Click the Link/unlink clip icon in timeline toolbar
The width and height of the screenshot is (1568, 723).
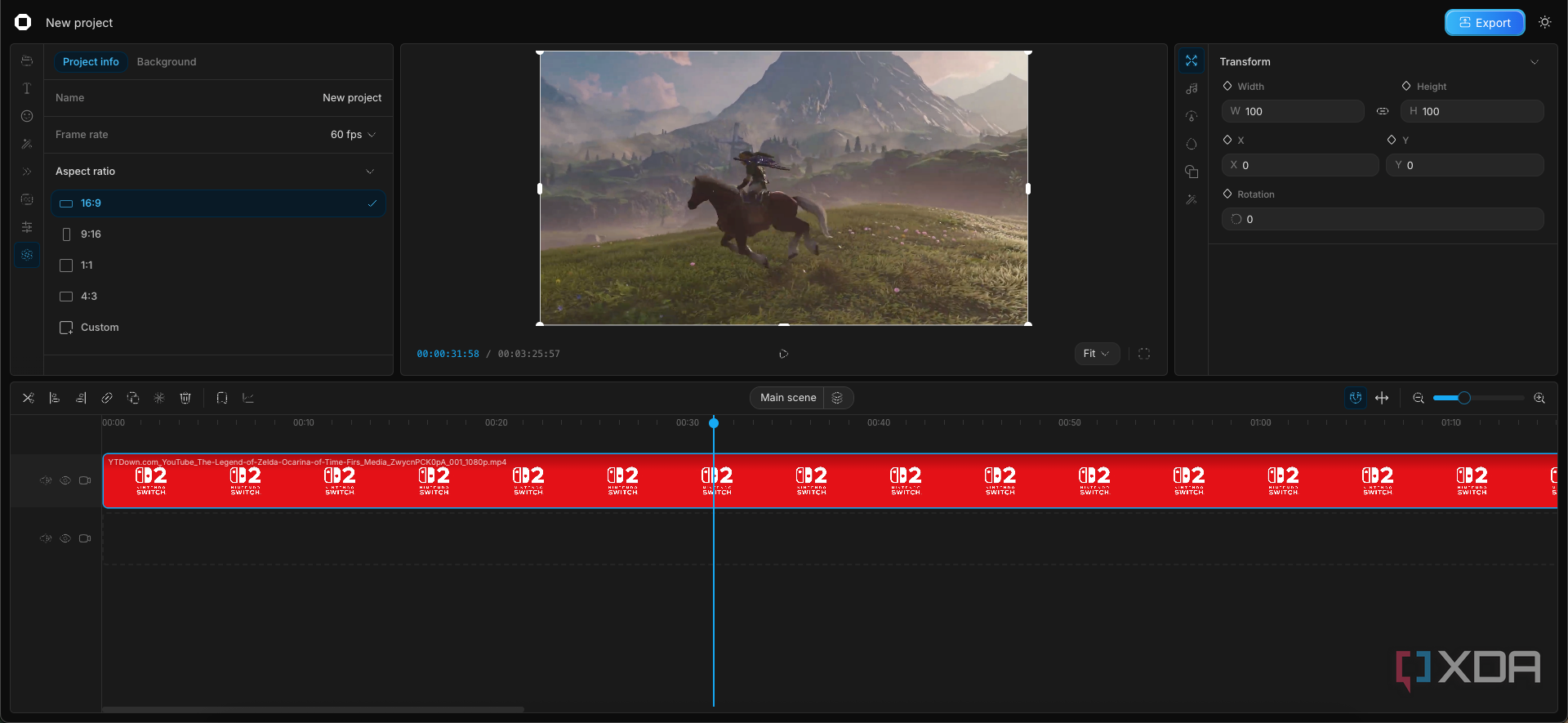(x=107, y=398)
